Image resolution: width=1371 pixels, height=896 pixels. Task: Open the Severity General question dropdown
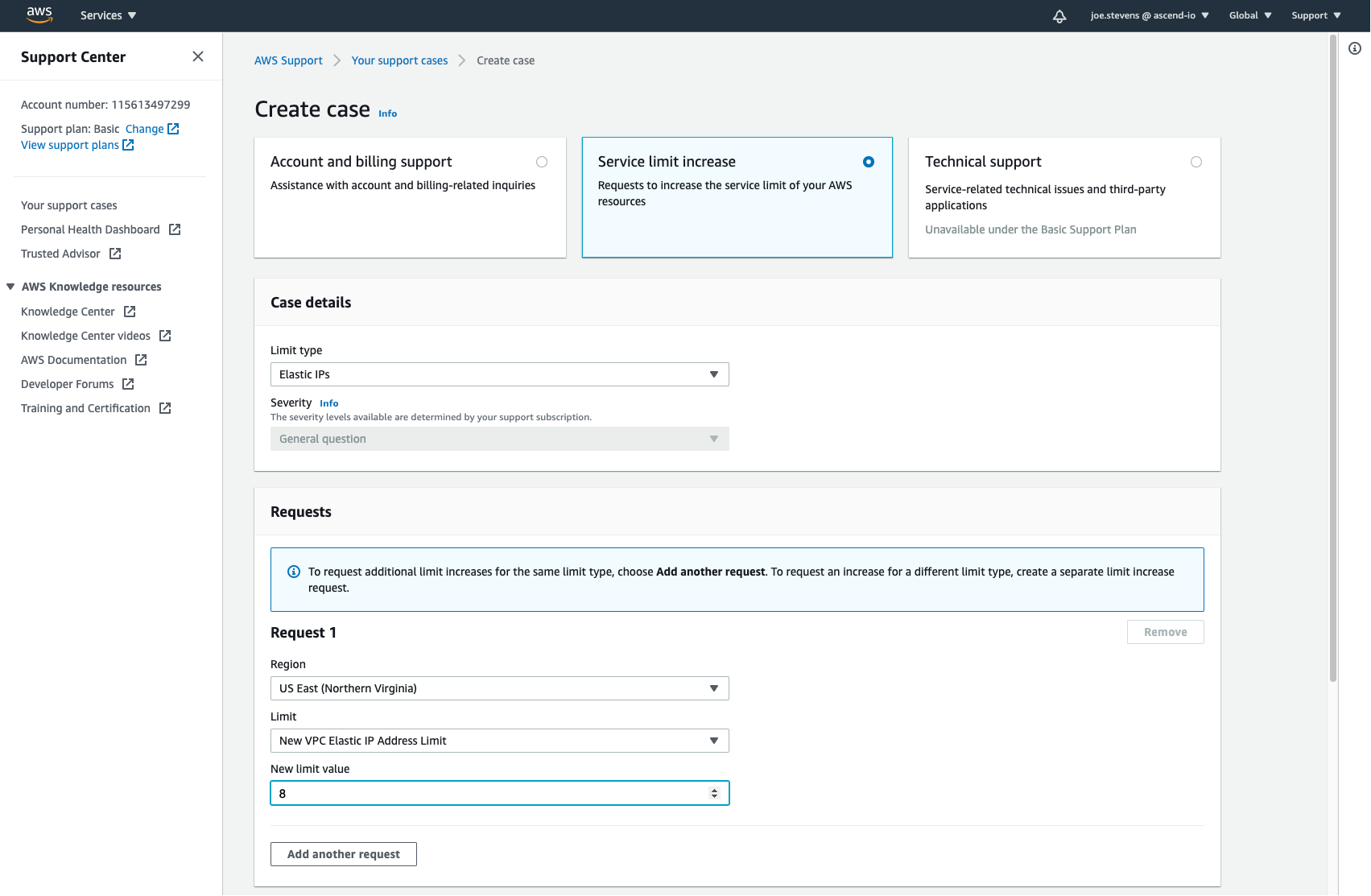coord(500,439)
